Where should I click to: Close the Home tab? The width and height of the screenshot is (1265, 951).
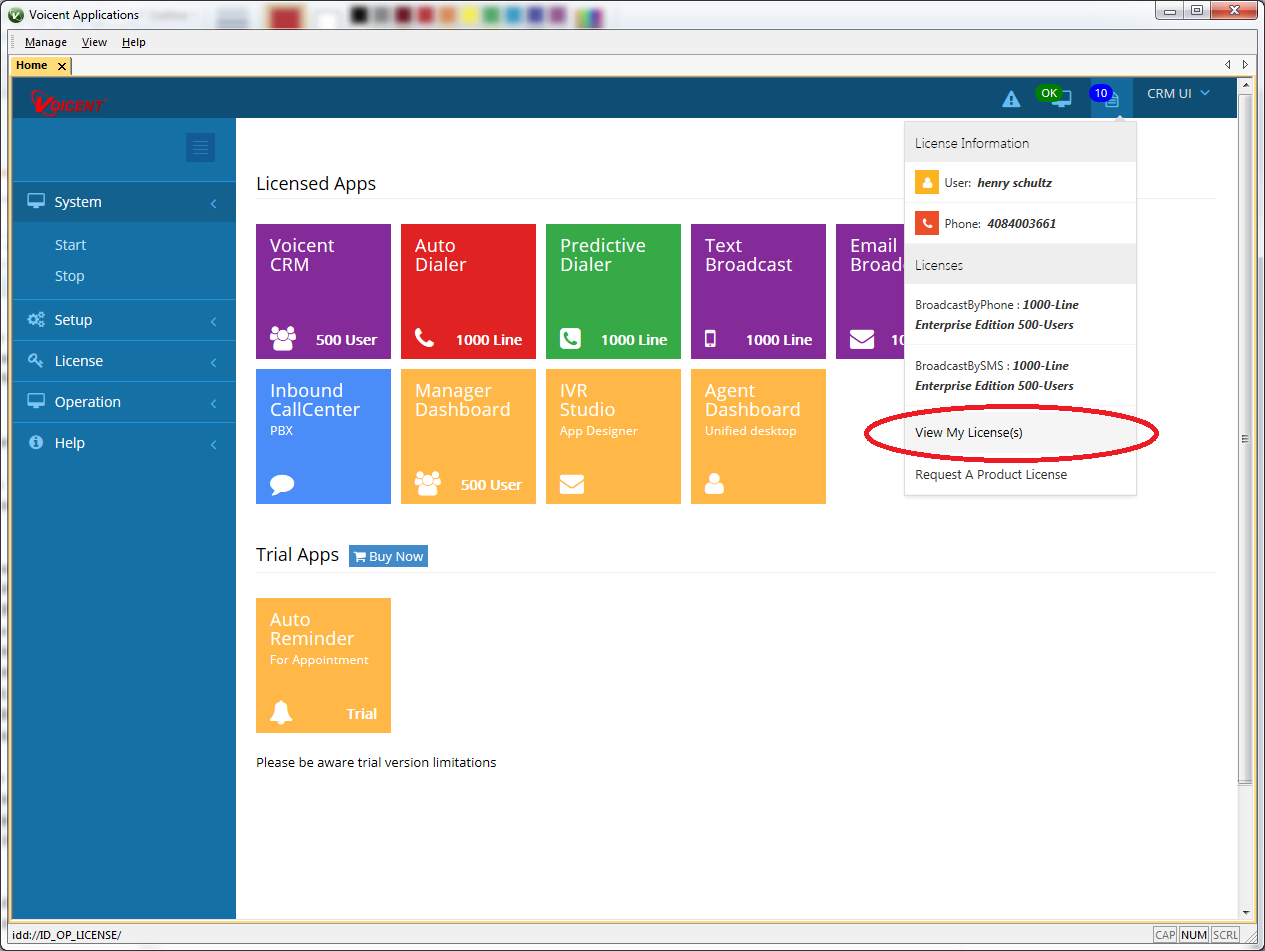coord(61,66)
